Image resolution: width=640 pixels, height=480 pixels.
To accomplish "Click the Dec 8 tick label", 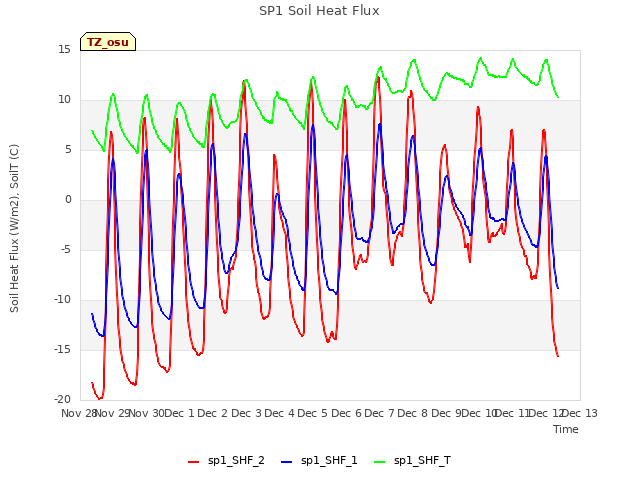I will click(412, 413).
